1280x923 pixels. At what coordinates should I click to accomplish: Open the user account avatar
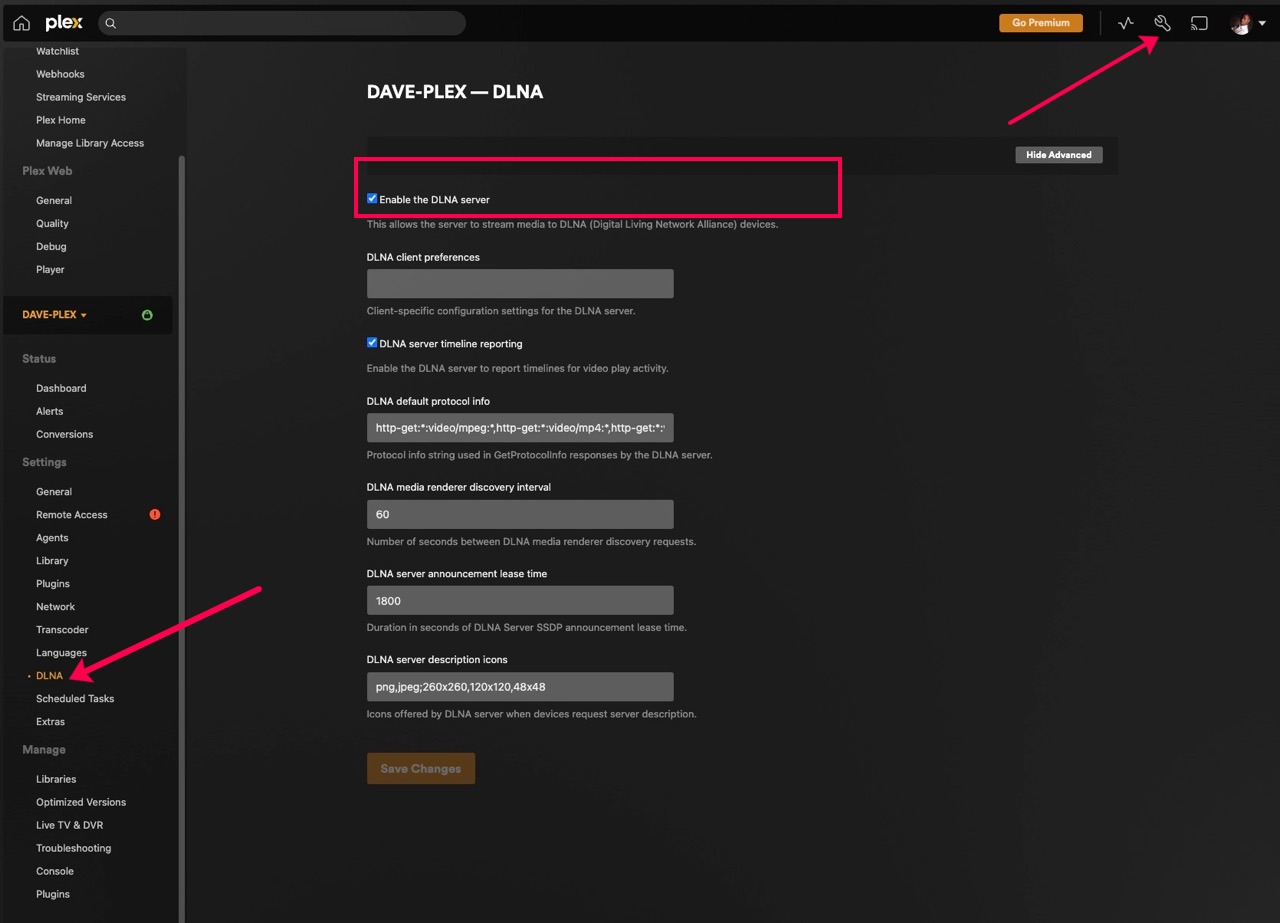[x=1240, y=22]
